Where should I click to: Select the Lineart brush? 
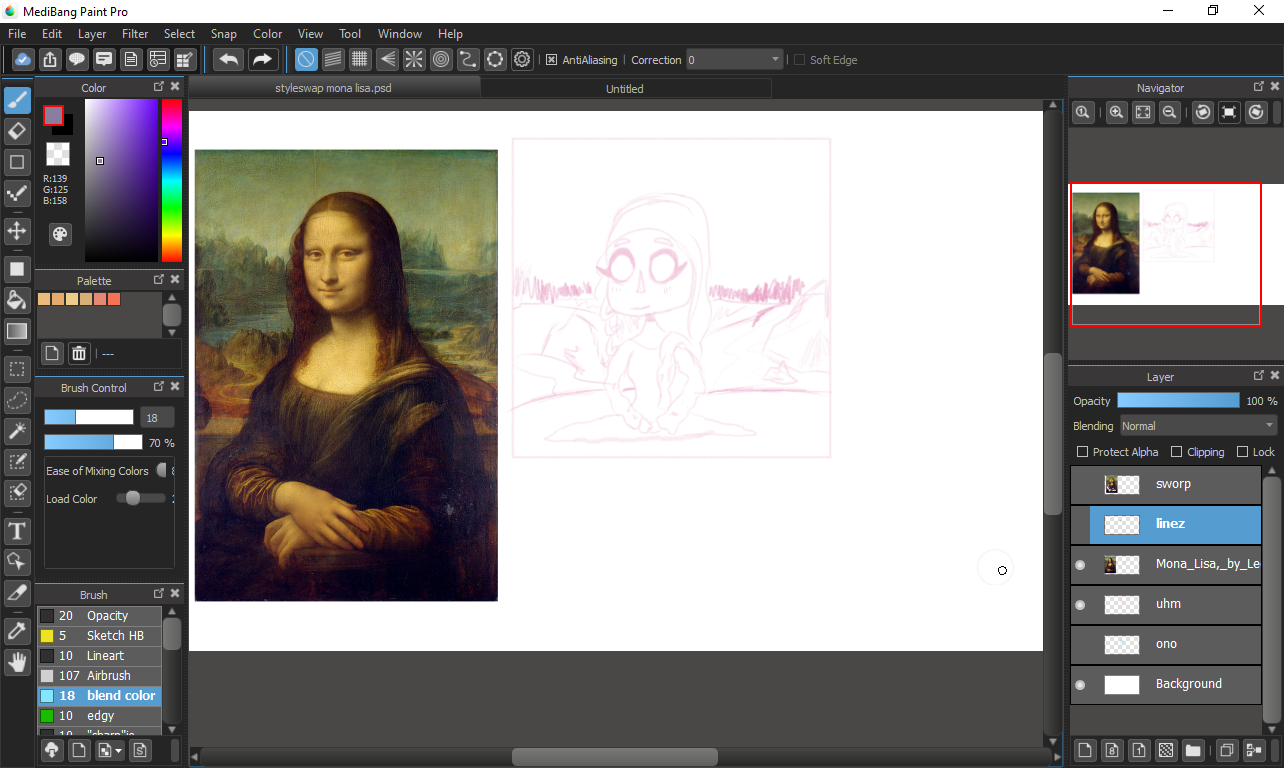pyautogui.click(x=99, y=656)
